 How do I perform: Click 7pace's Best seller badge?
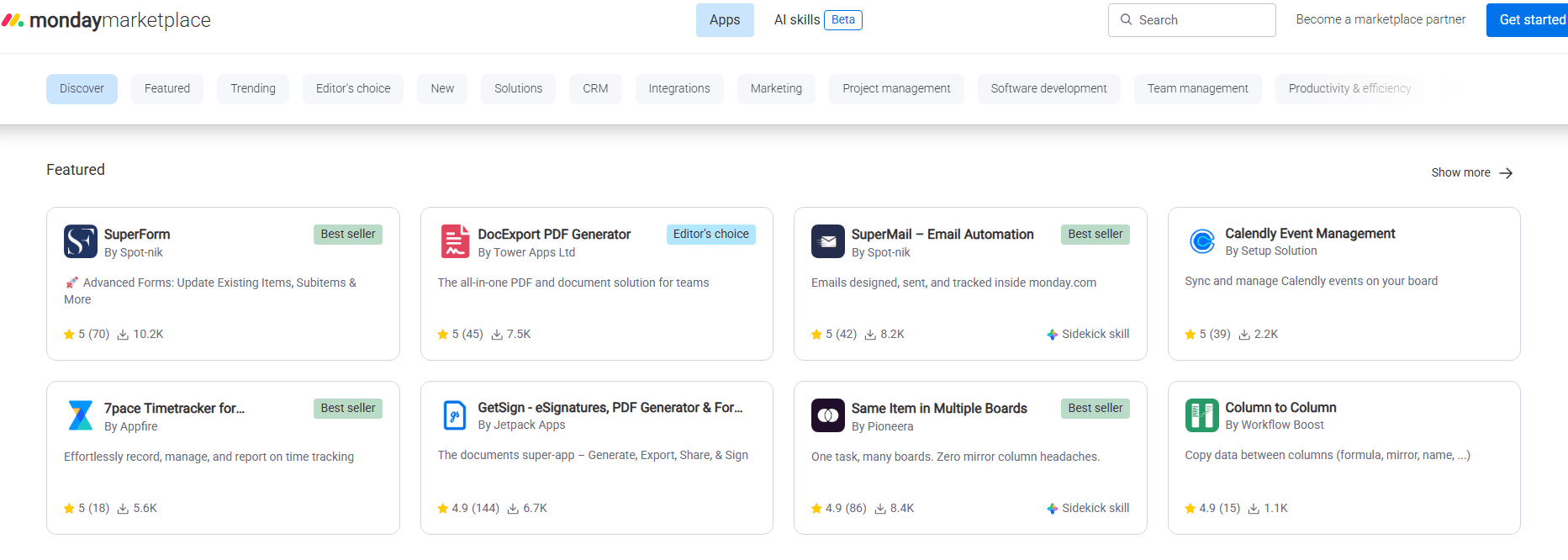[348, 409]
